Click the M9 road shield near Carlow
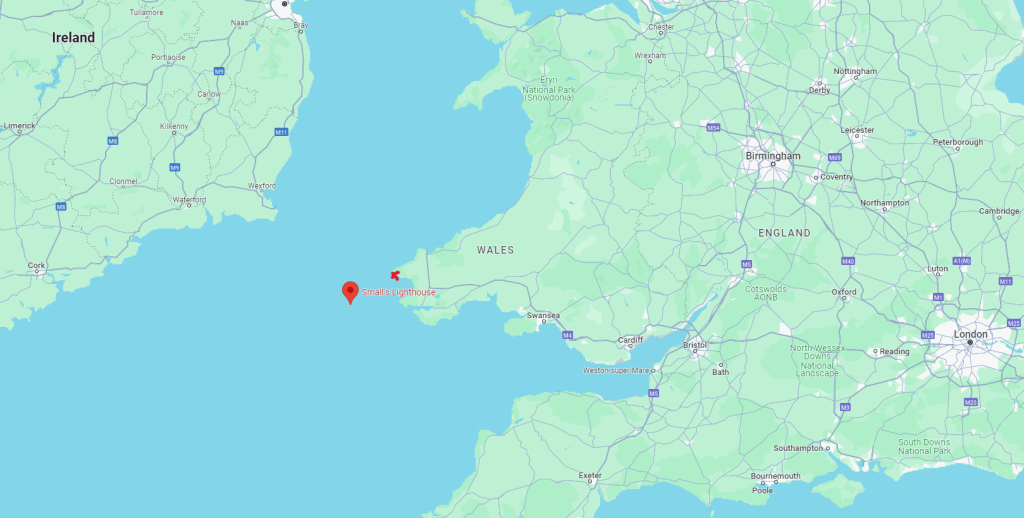Viewport: 1024px width, 518px height. [x=219, y=71]
